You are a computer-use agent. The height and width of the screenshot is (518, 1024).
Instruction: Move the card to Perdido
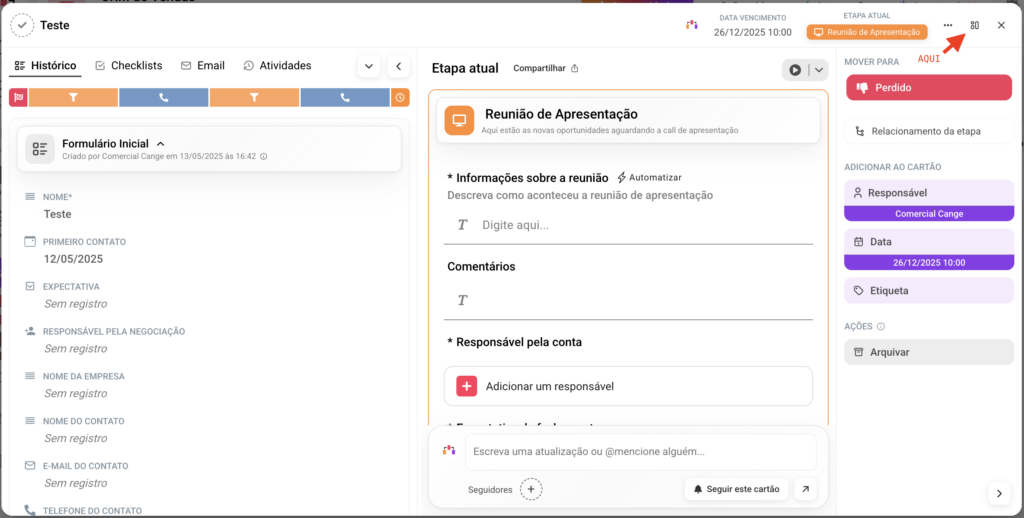(928, 88)
